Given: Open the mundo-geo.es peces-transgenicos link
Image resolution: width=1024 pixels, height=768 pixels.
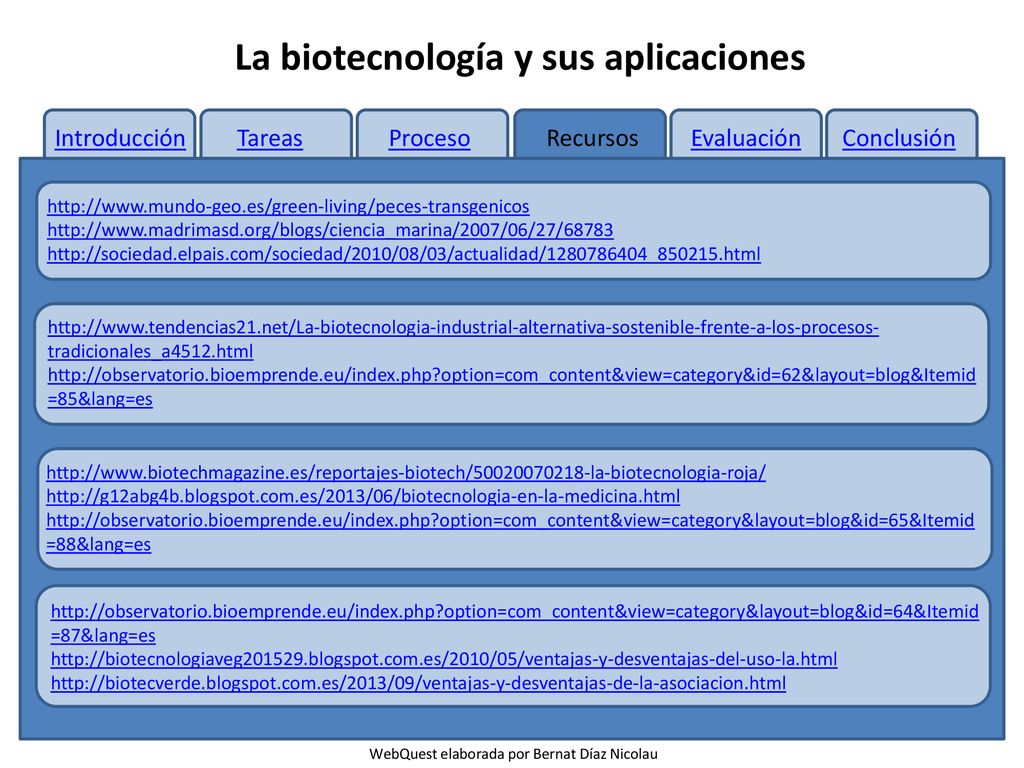Looking at the screenshot, I should pyautogui.click(x=288, y=206).
